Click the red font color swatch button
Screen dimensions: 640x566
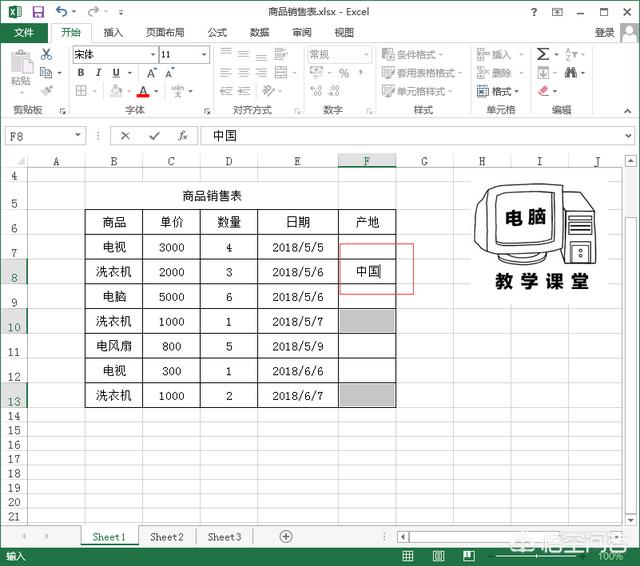tap(142, 92)
